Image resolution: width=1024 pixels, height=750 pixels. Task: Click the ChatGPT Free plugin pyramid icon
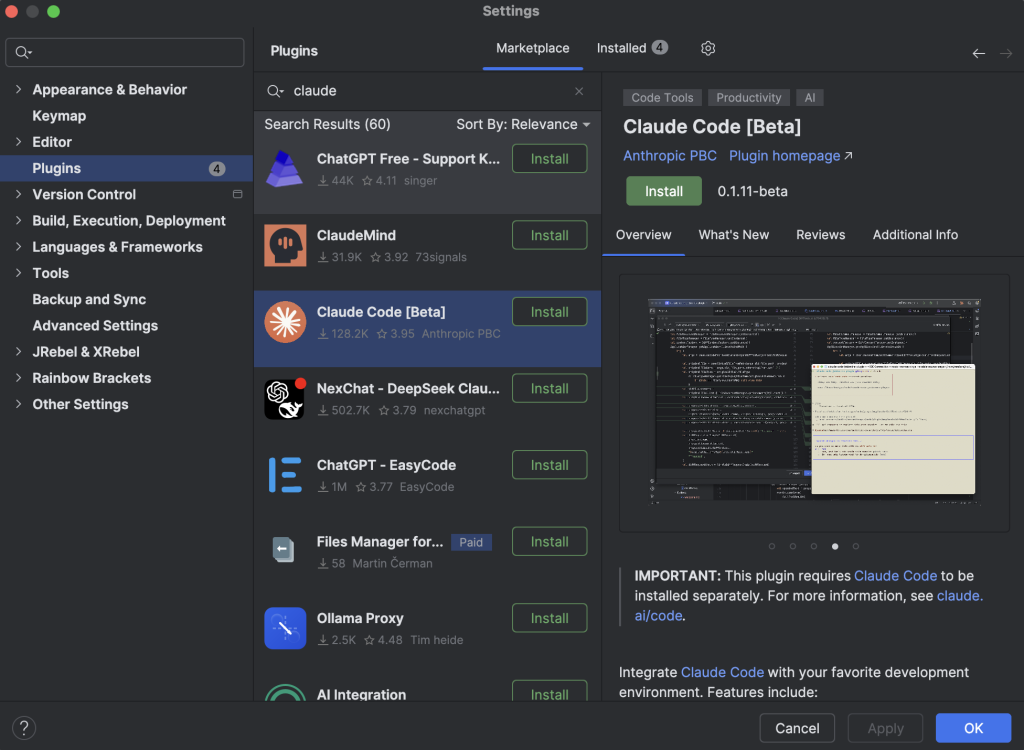coord(285,169)
